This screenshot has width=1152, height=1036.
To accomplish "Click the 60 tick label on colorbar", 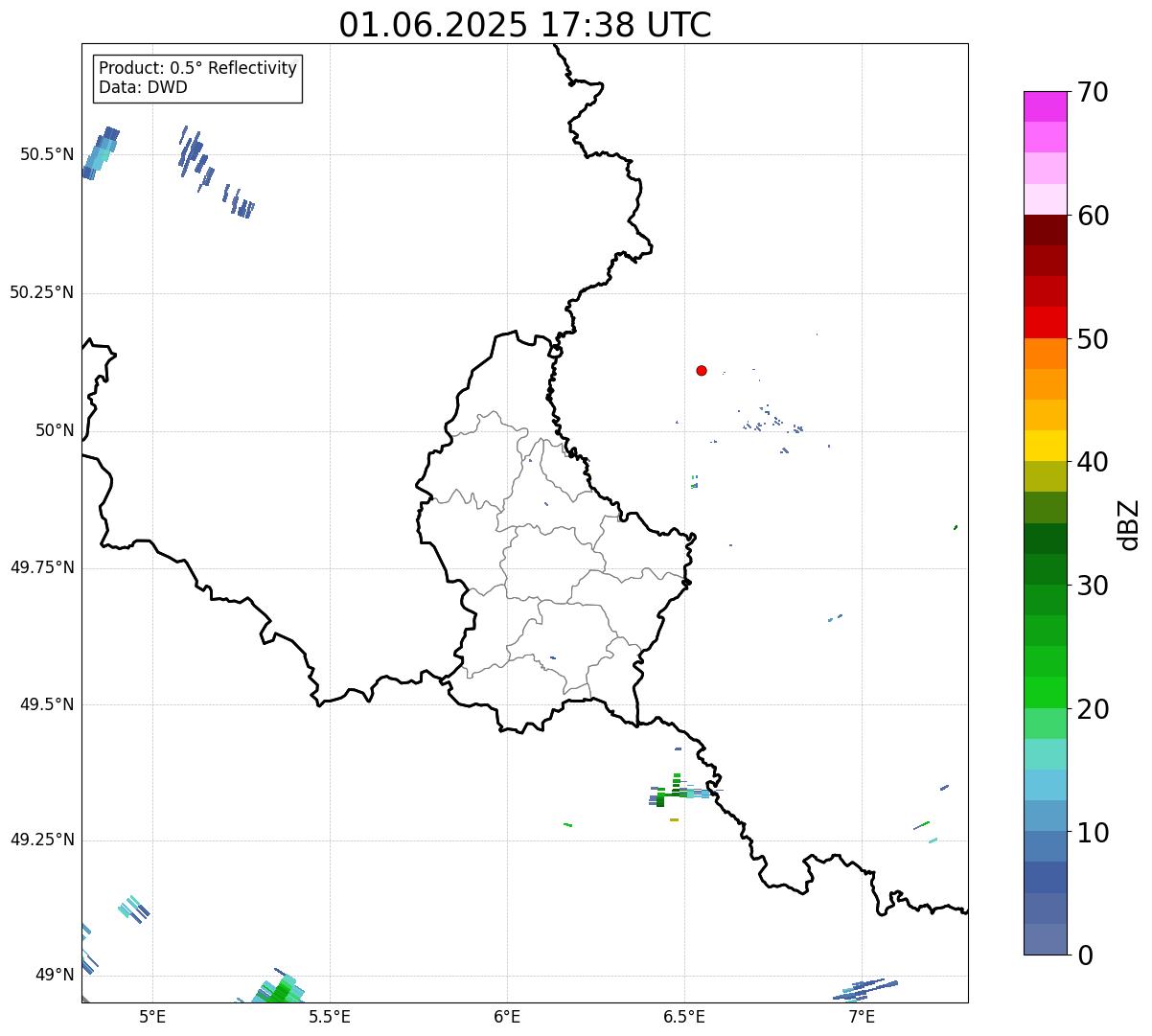I will [1093, 216].
